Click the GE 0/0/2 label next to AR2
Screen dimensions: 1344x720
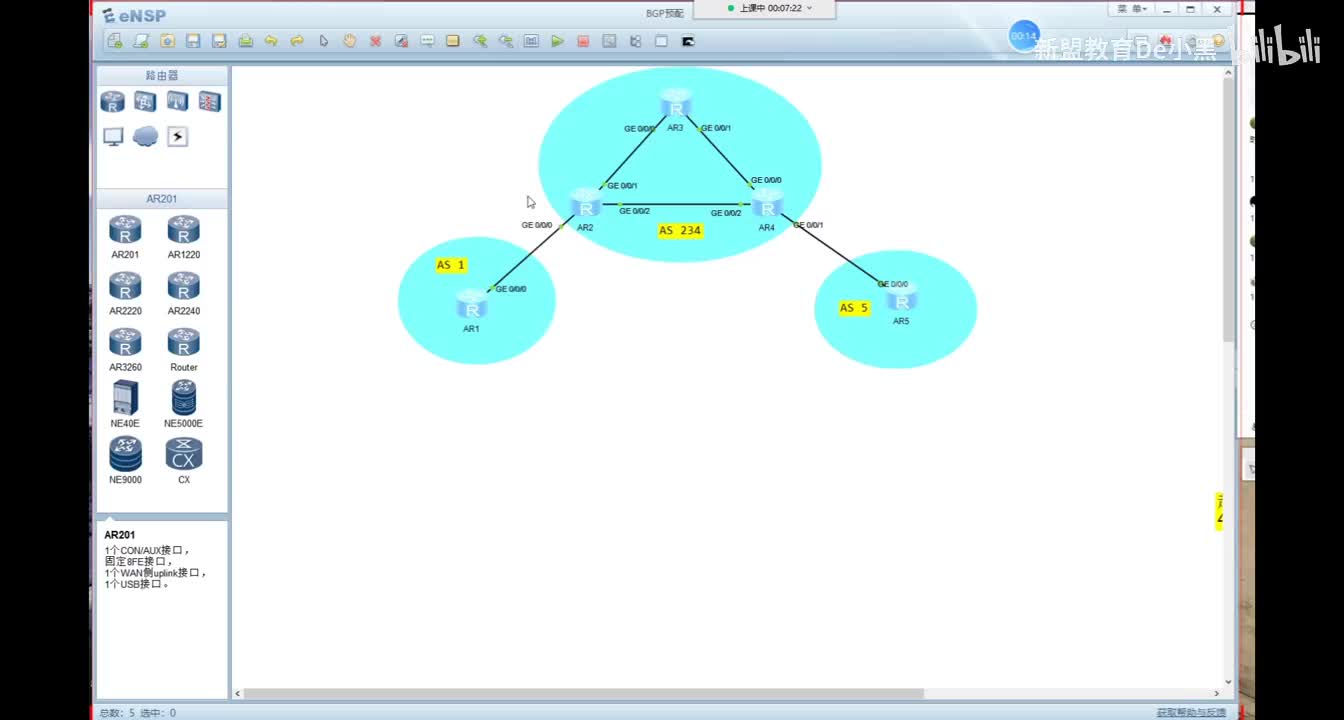click(634, 211)
